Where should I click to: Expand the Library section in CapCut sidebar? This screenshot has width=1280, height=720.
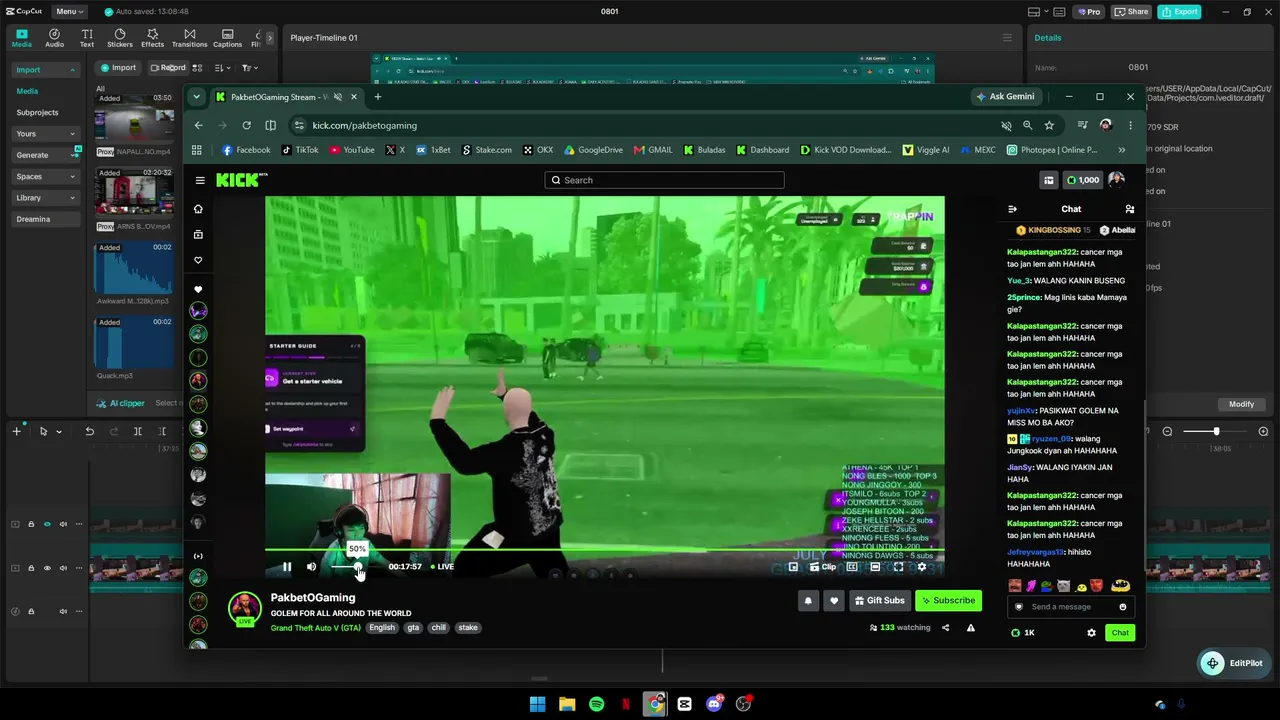pos(72,198)
